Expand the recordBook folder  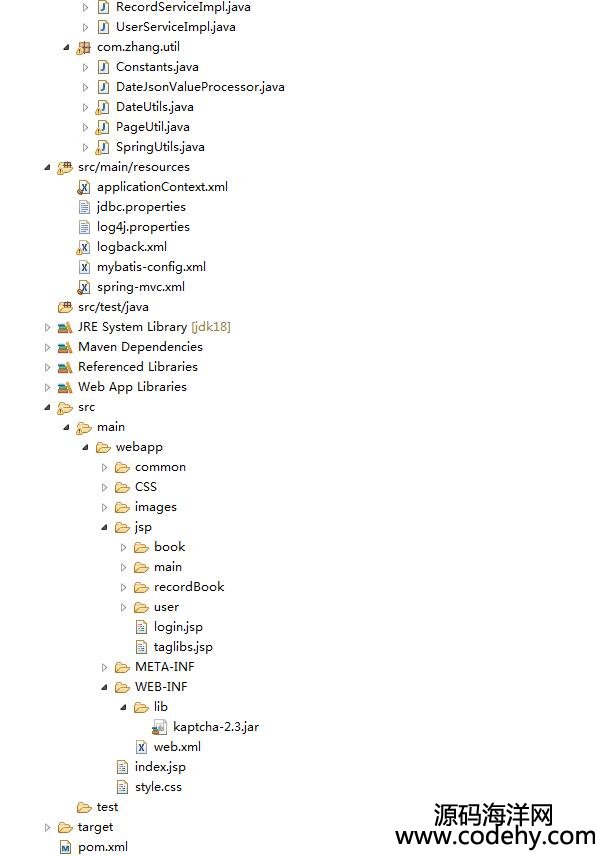tap(123, 588)
